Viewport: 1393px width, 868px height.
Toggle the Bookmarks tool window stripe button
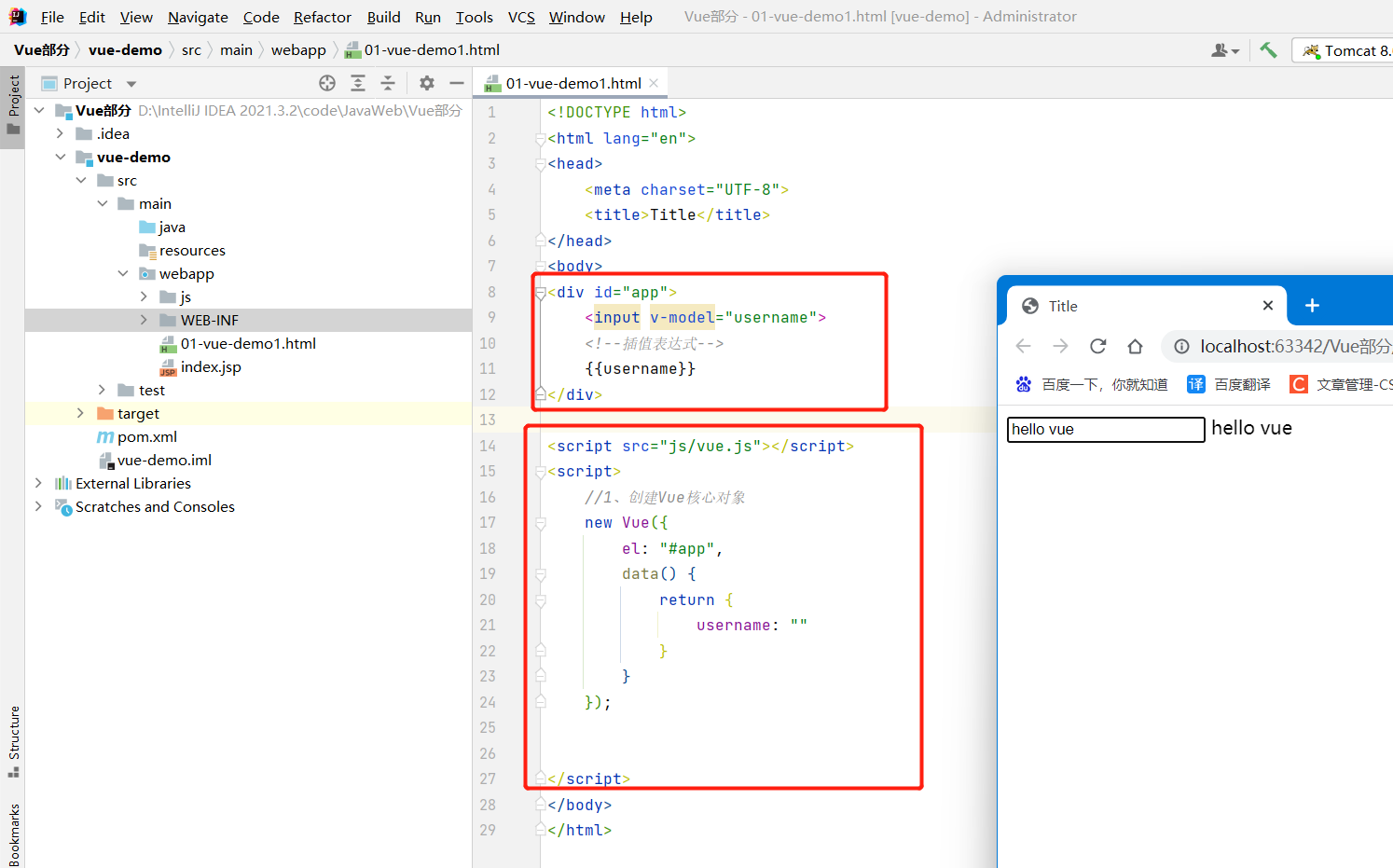pos(13,834)
